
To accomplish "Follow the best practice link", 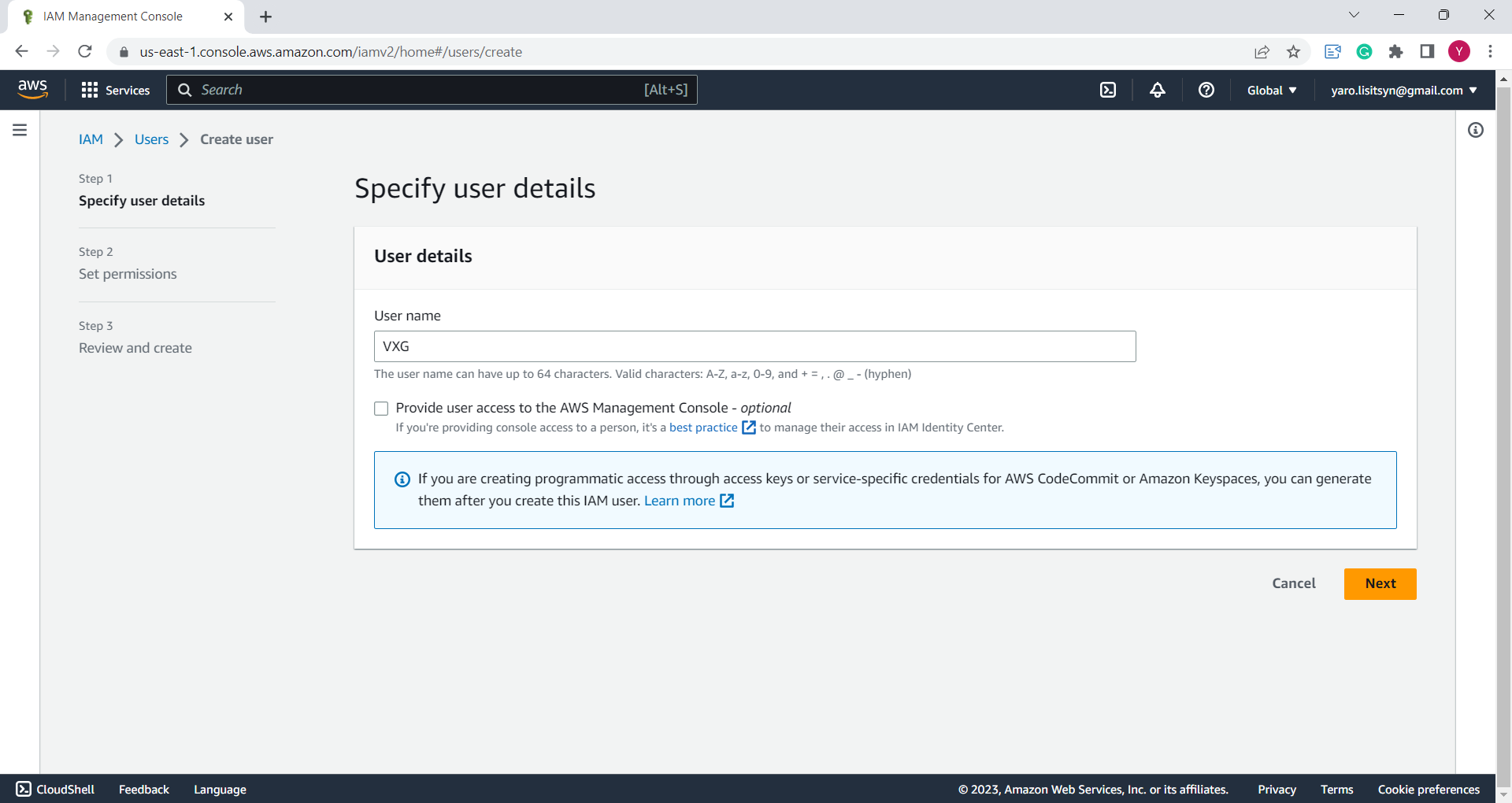I will tap(702, 427).
